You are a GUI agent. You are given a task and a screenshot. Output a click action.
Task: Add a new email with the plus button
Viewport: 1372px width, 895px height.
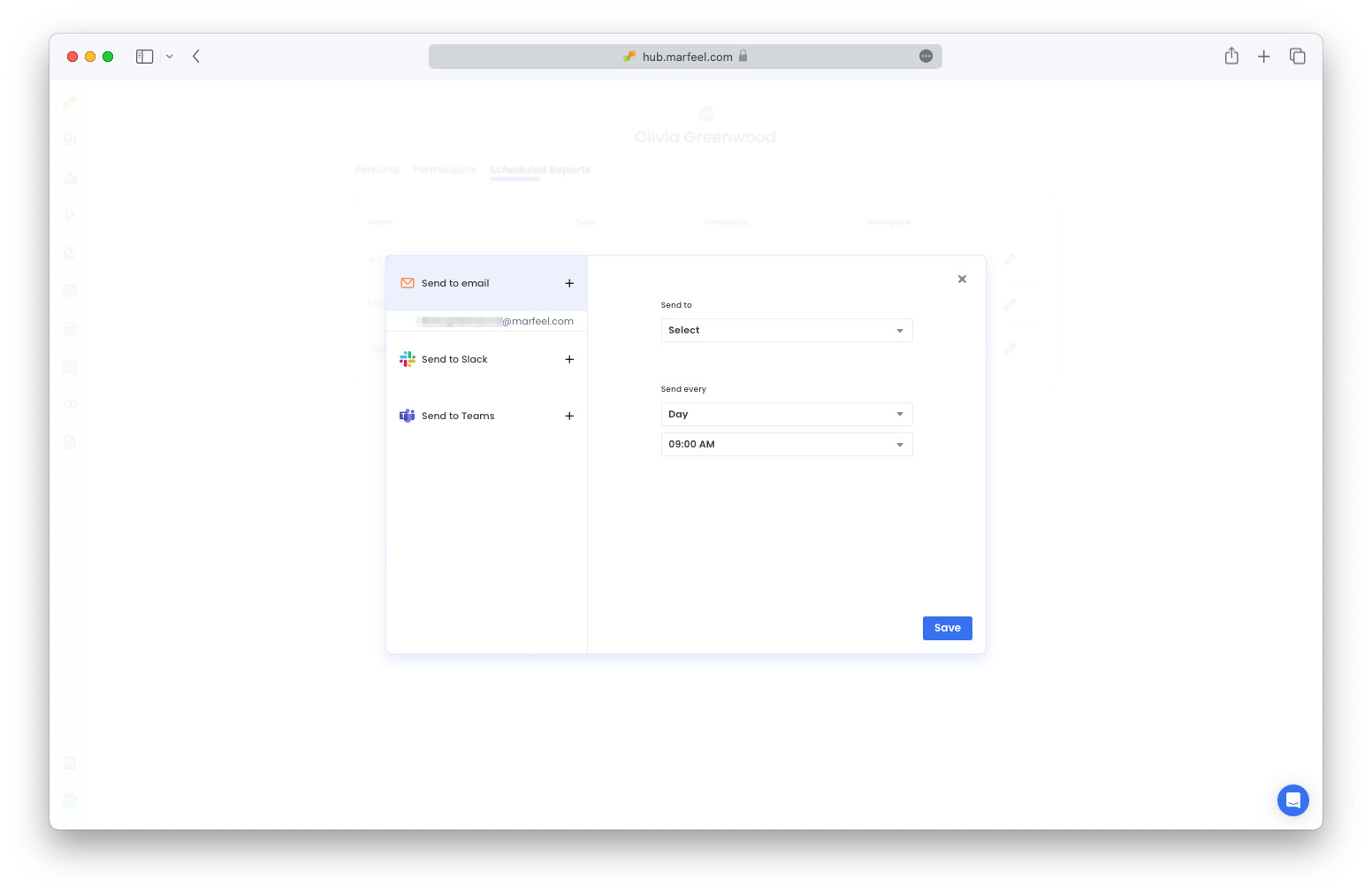tap(569, 283)
